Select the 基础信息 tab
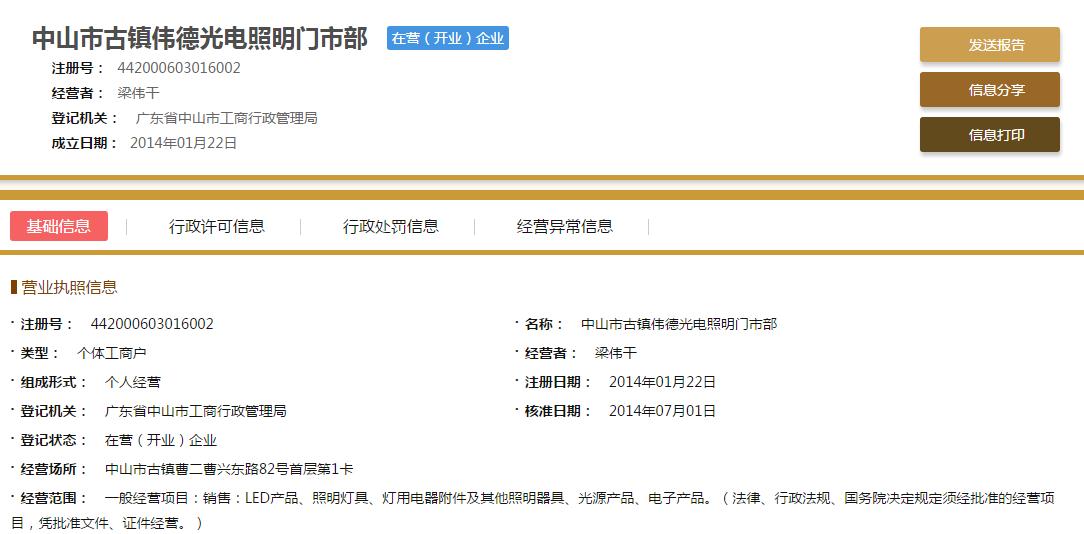Screen dimensions: 1084x534 point(59,226)
